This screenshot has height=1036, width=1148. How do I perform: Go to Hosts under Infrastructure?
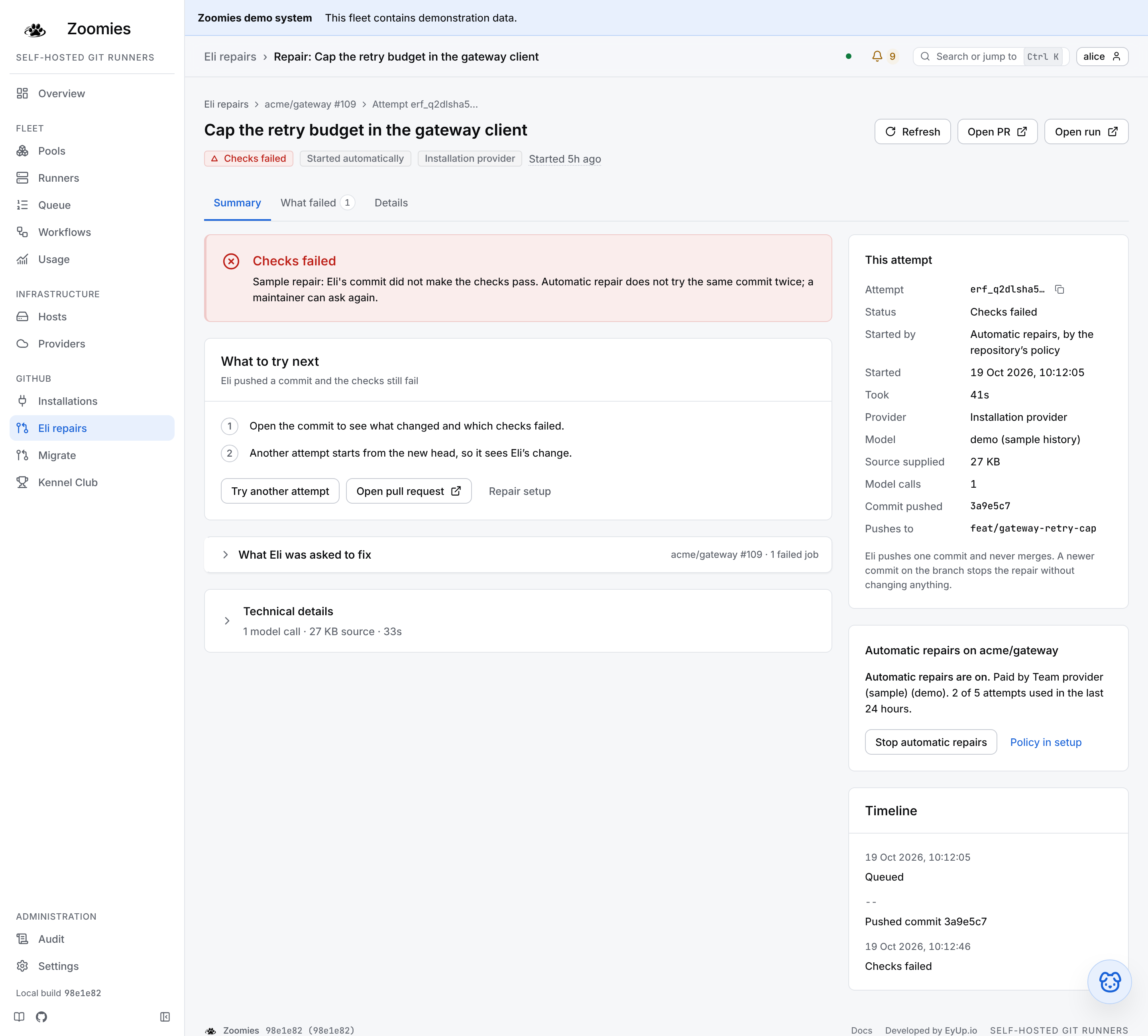point(92,316)
